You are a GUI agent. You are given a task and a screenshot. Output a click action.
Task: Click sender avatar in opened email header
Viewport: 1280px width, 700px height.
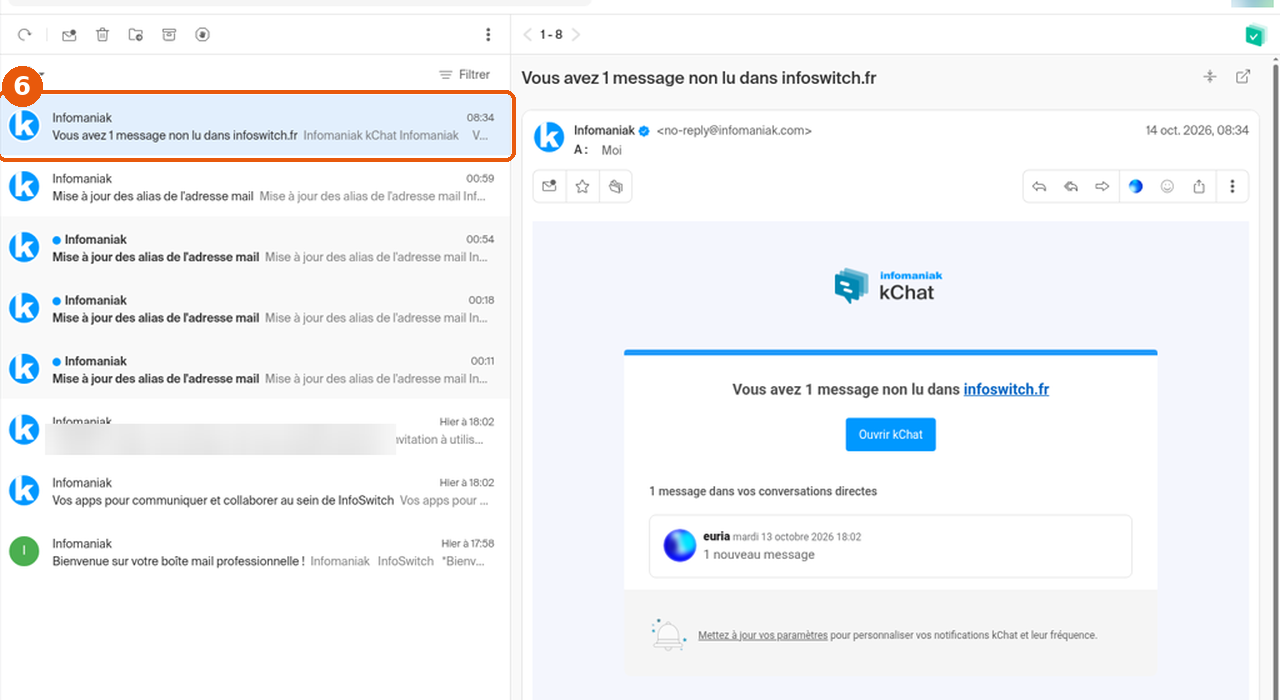click(549, 137)
